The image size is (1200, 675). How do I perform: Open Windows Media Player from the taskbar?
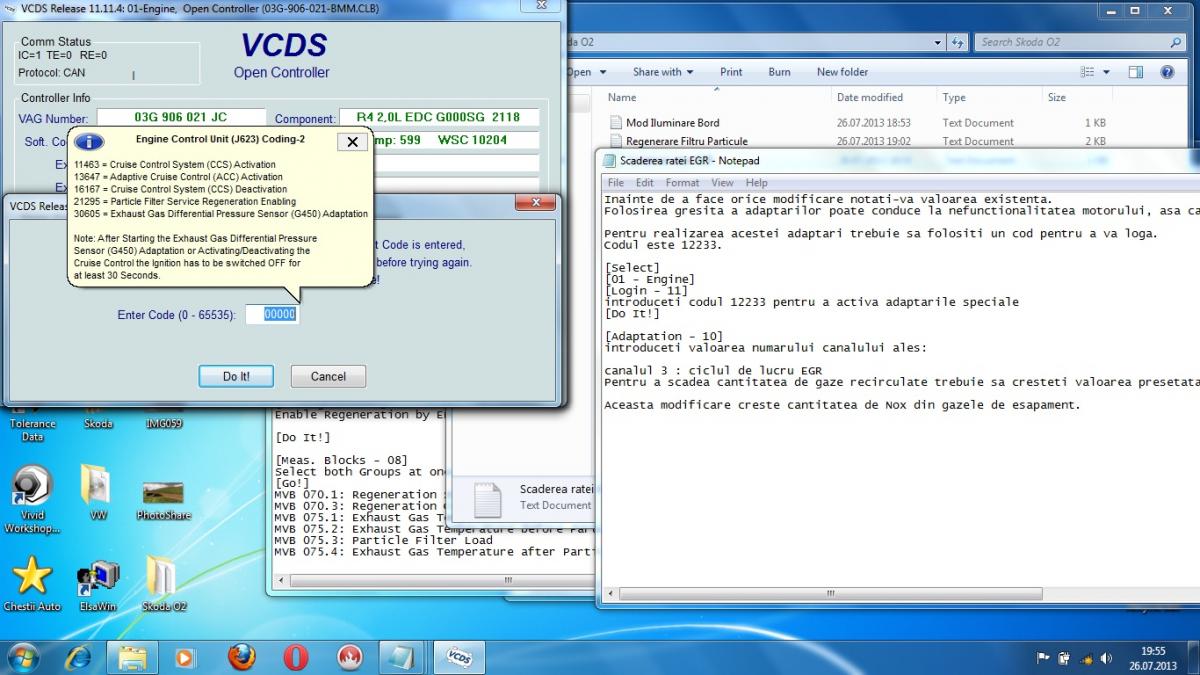(185, 657)
